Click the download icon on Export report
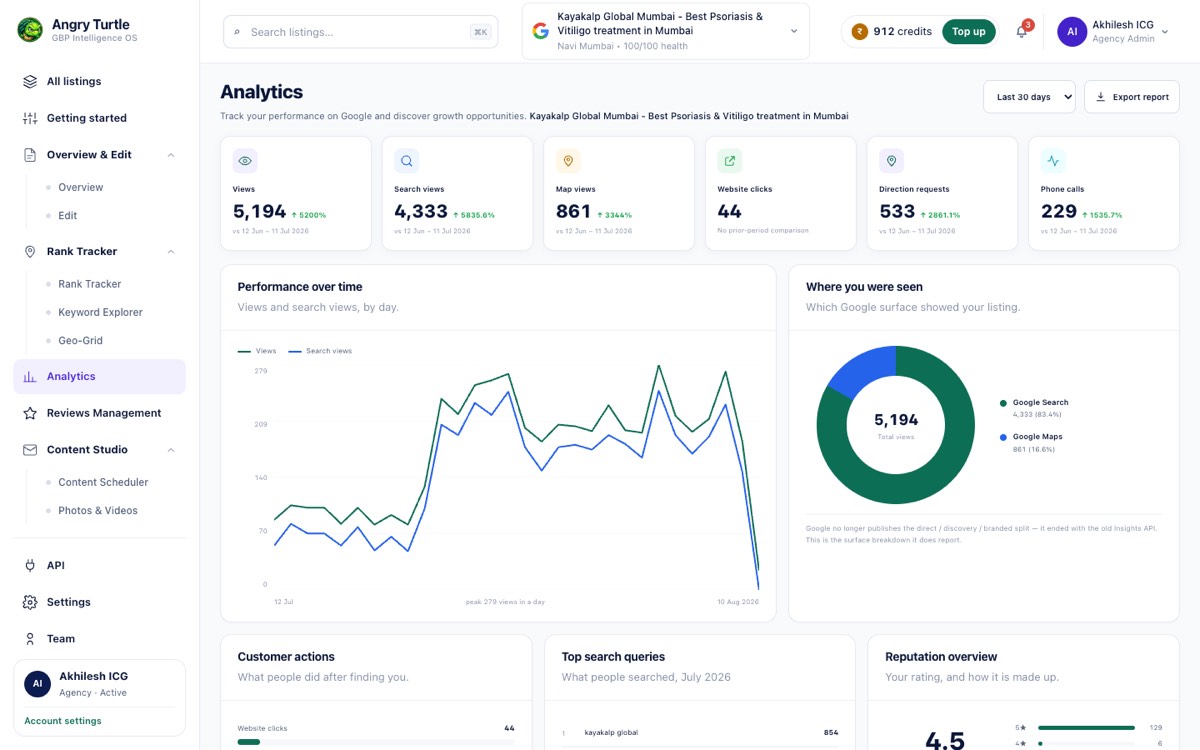This screenshot has width=1200, height=750. tap(1101, 97)
